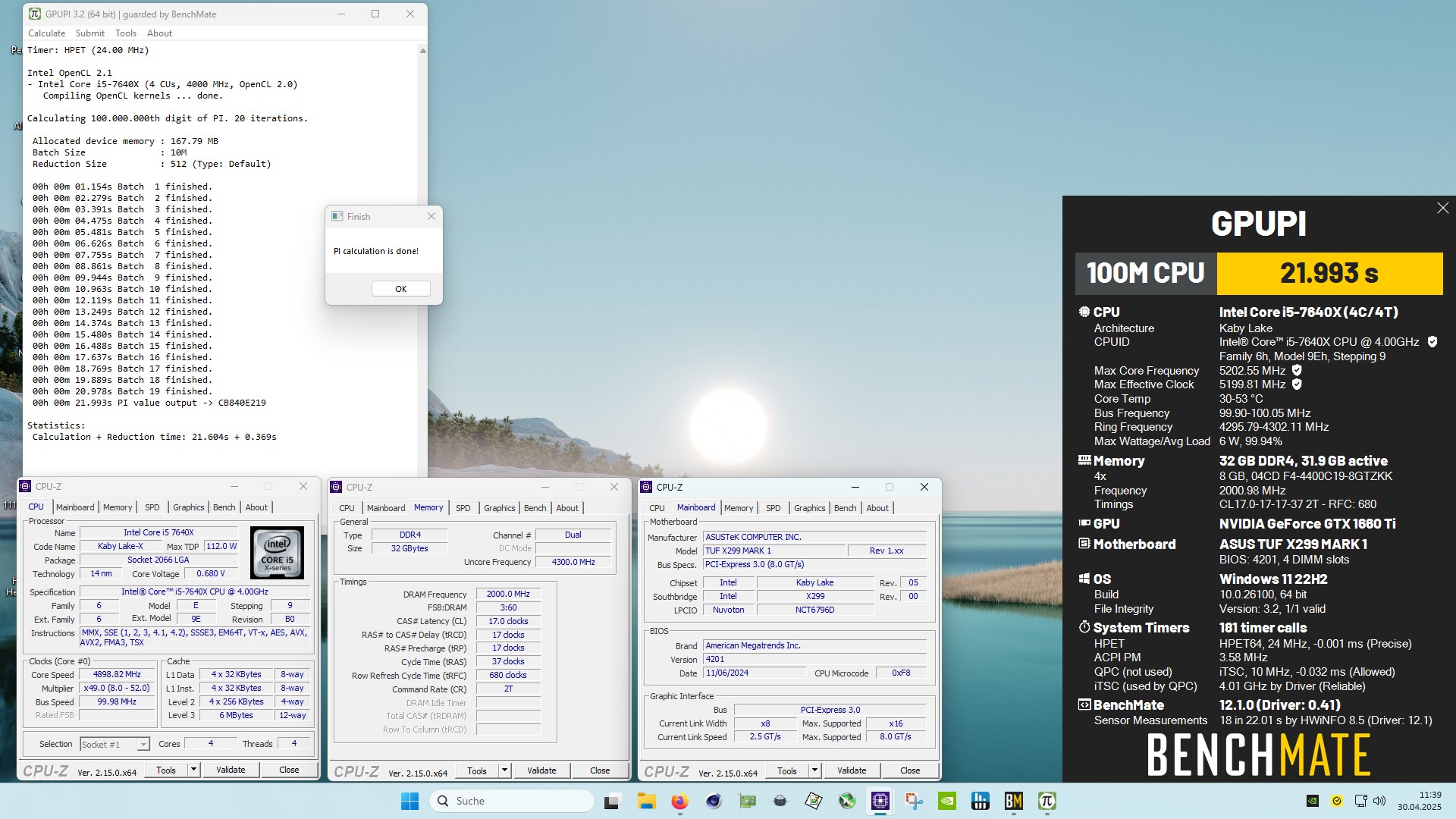Viewport: 1456px width, 819px height.
Task: Expand Tools dropdown arrow in left CPU-Z
Action: click(x=194, y=770)
